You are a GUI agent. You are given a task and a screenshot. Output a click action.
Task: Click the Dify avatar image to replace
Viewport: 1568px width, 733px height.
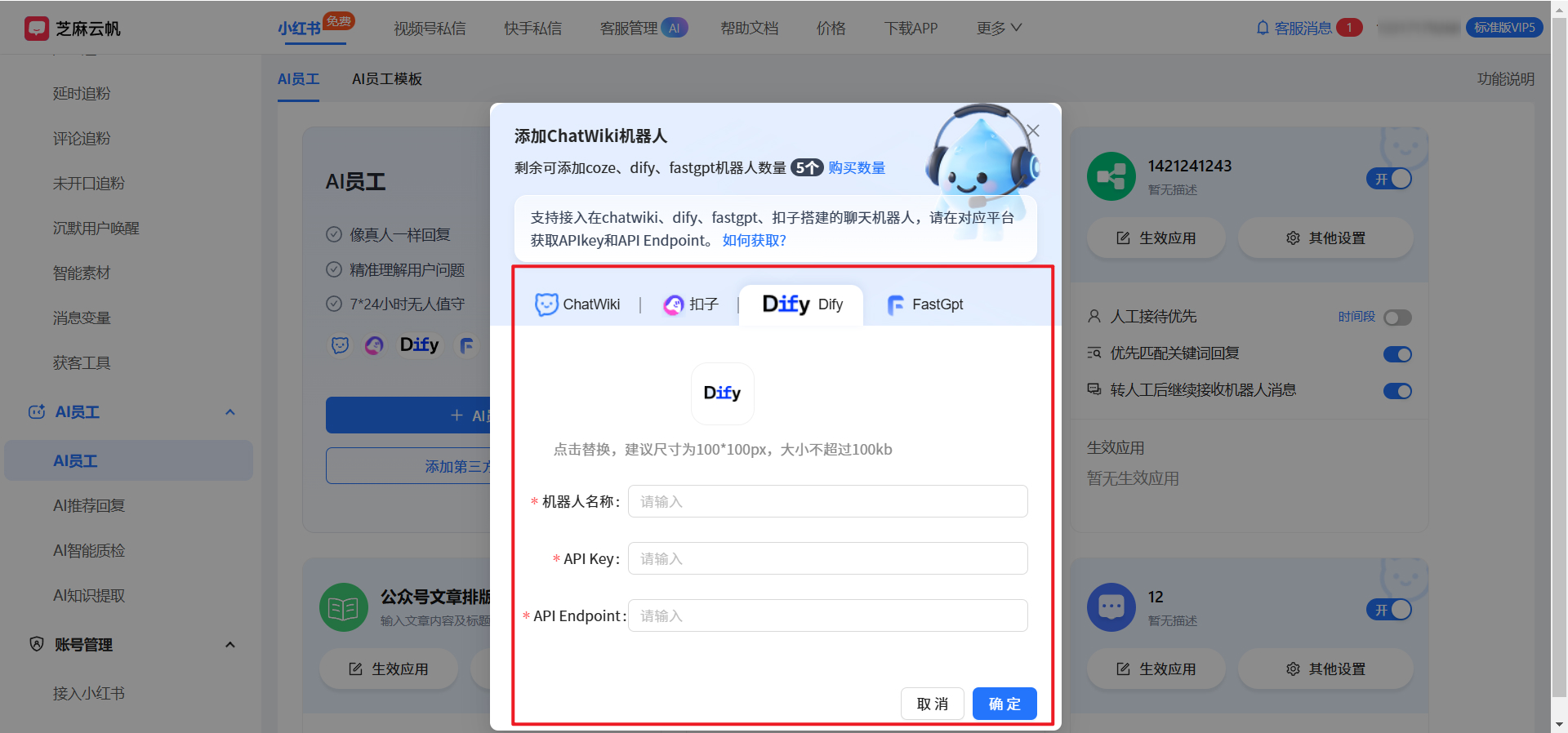pyautogui.click(x=722, y=393)
